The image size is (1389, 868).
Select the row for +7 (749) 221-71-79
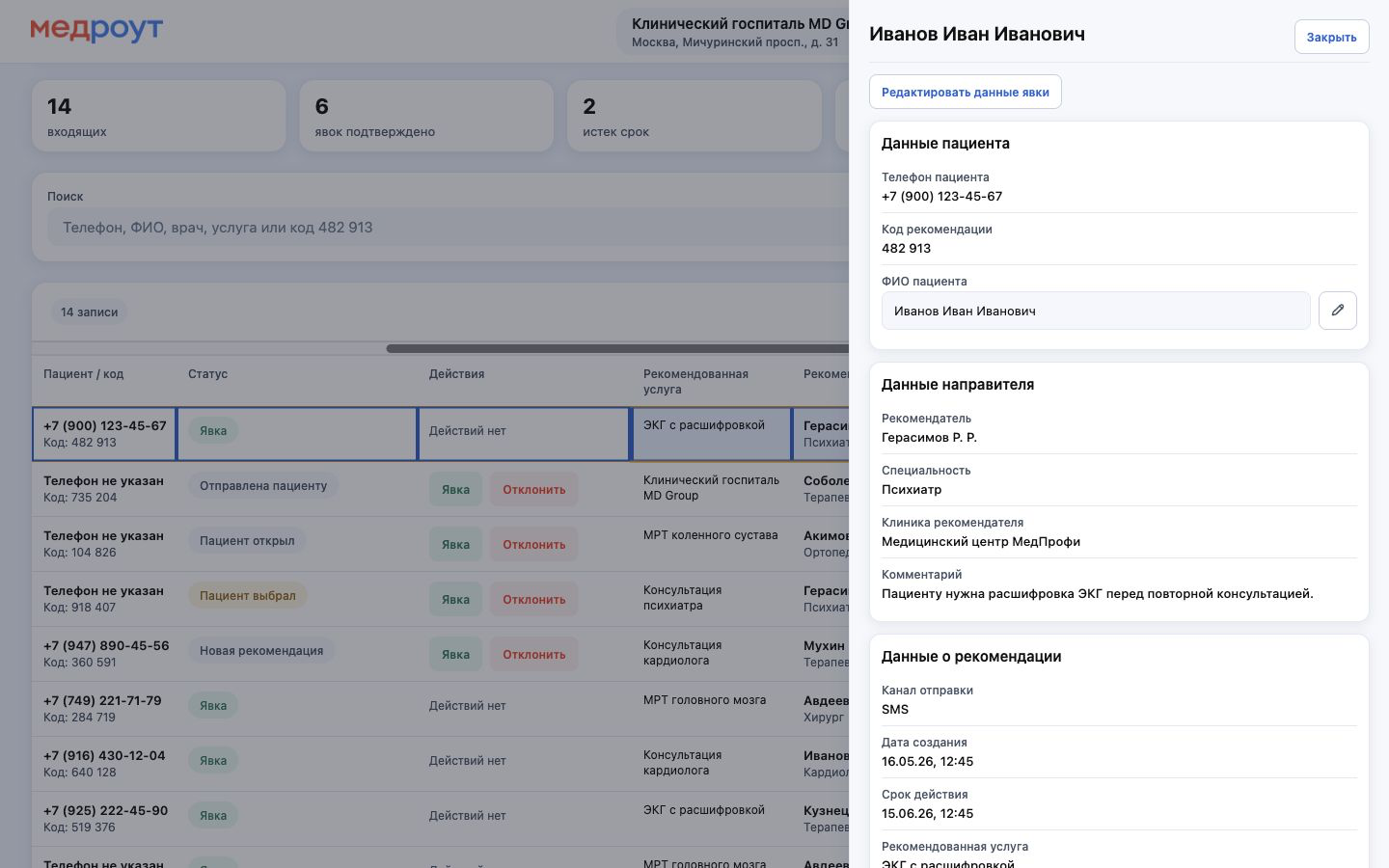[441, 709]
